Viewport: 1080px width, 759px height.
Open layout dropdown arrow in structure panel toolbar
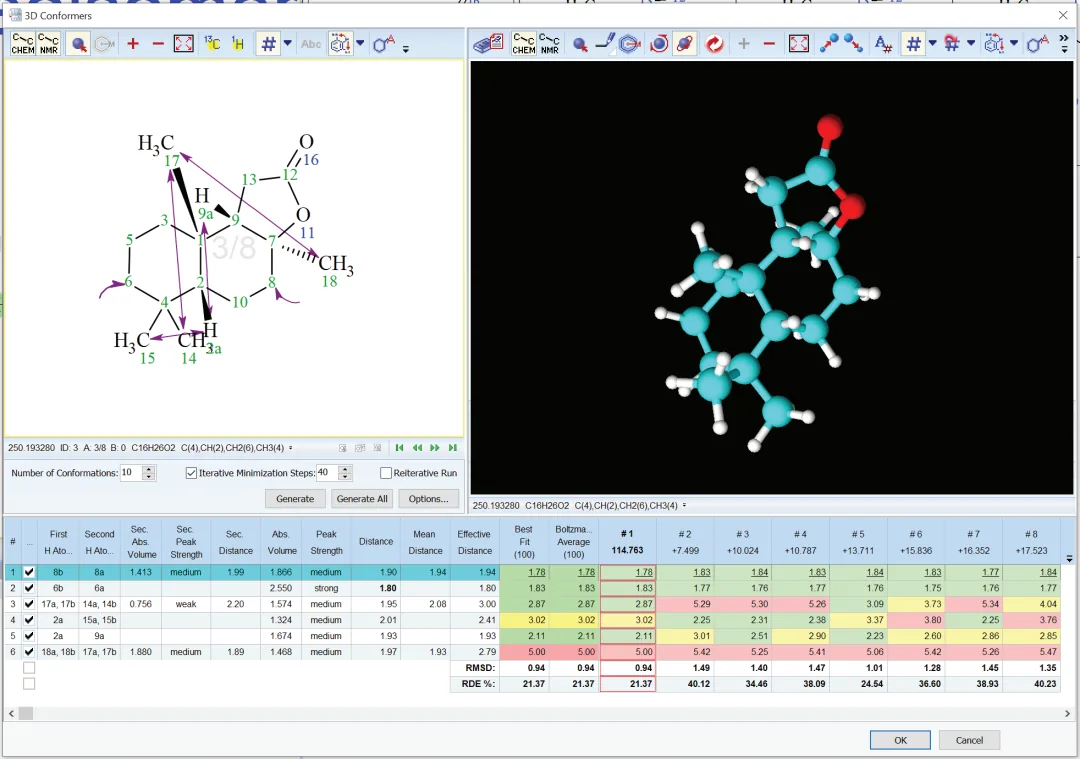pyautogui.click(x=360, y=43)
